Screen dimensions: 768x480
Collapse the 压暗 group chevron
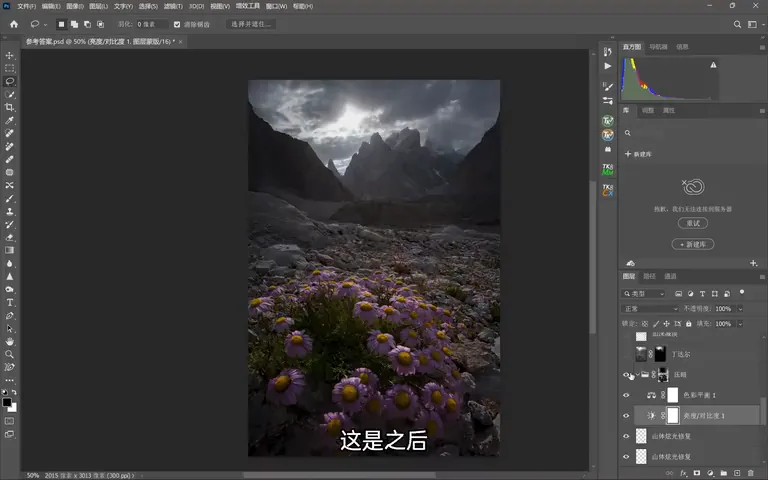638,375
